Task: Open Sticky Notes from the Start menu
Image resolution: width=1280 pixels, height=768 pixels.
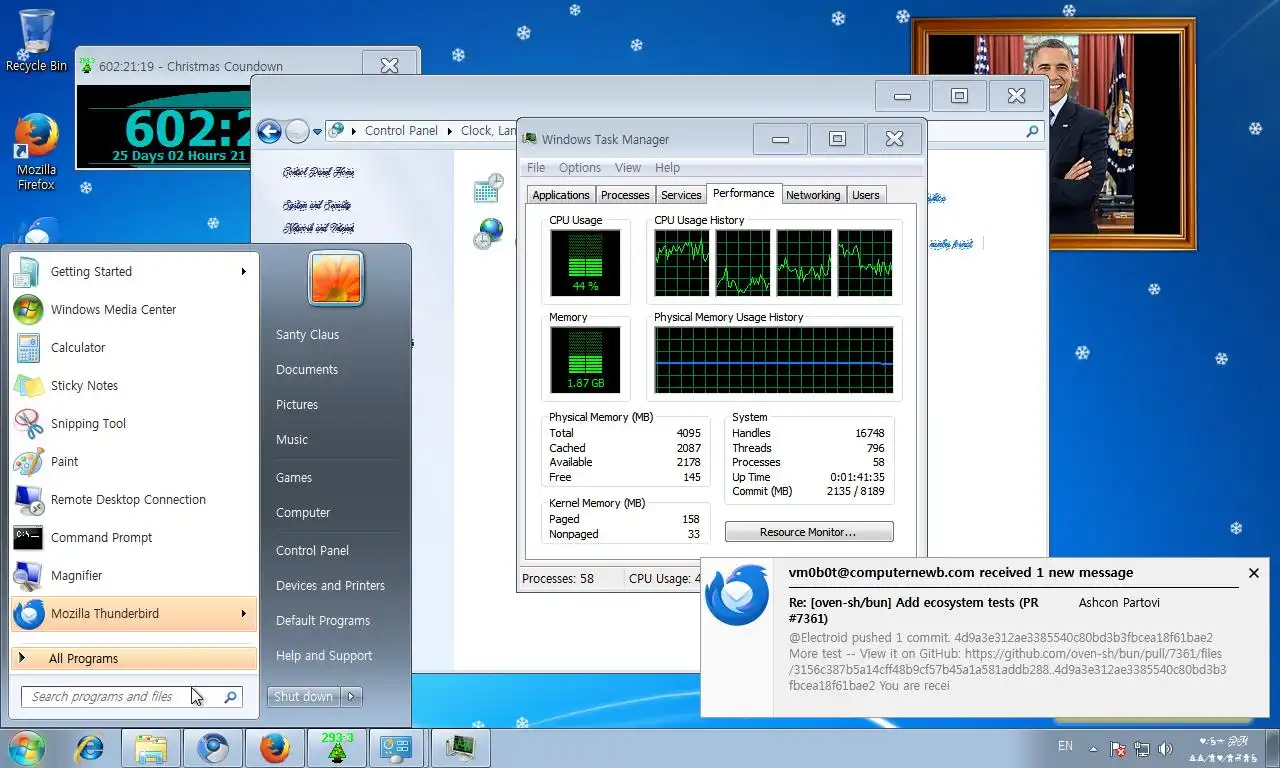Action: tap(132, 386)
